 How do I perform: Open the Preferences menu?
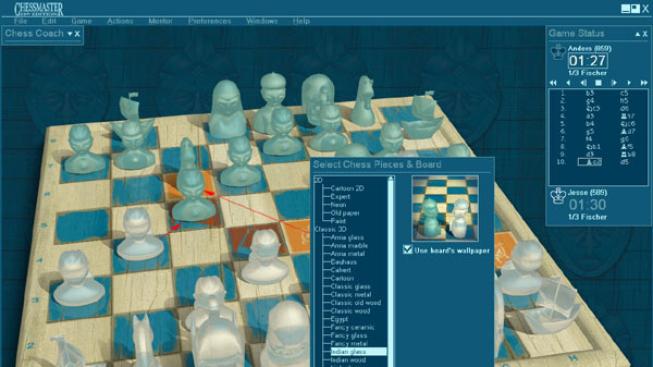coord(209,21)
